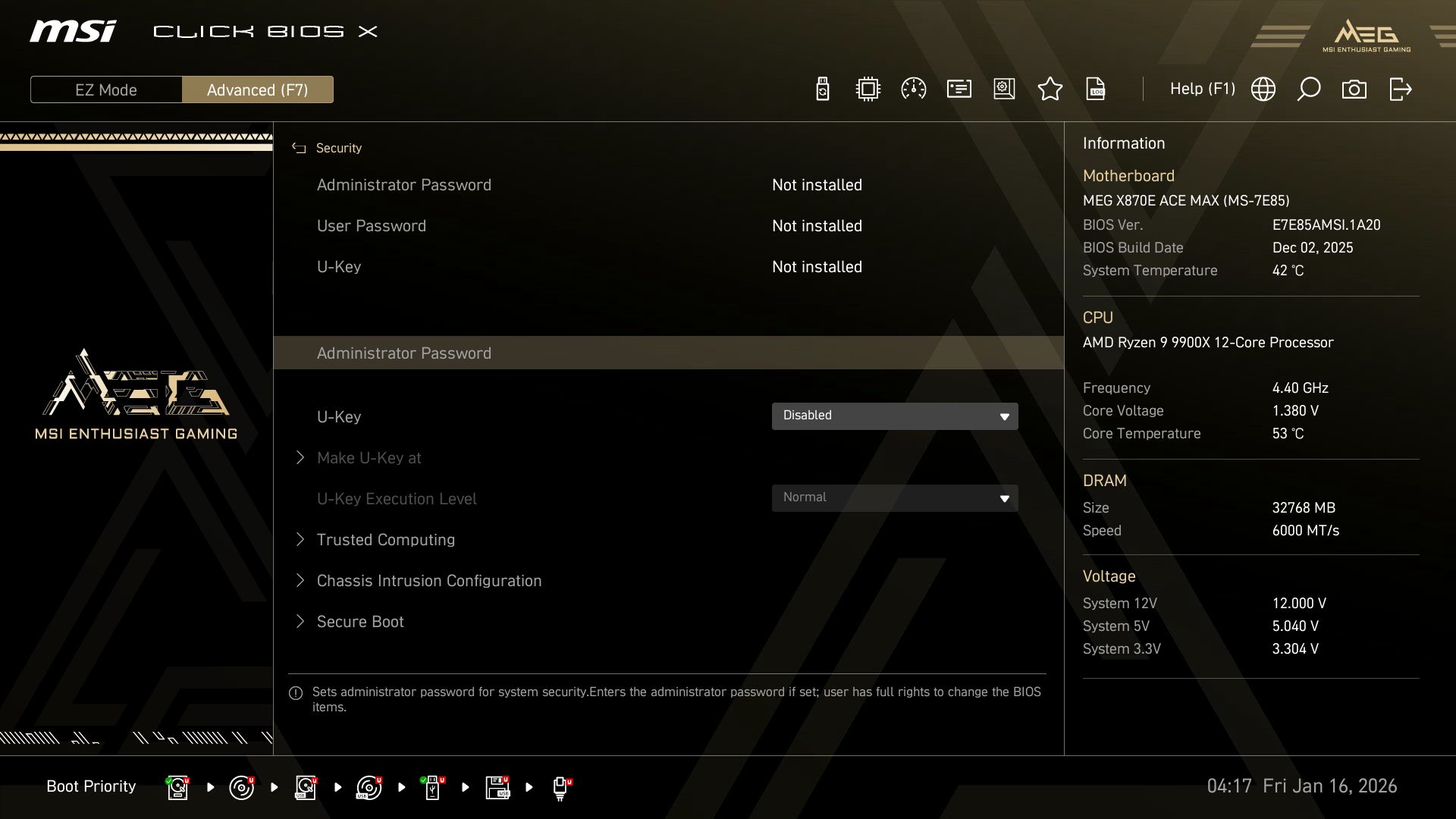Viewport: 1456px width, 819px height.
Task: Expand the Chassis Intrusion Configuration section
Action: coord(428,580)
